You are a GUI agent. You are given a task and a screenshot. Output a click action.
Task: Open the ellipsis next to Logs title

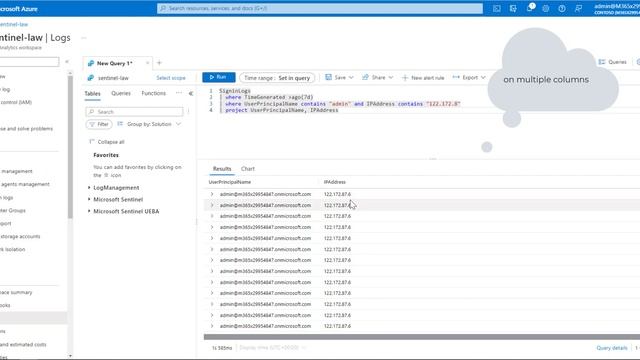84,38
